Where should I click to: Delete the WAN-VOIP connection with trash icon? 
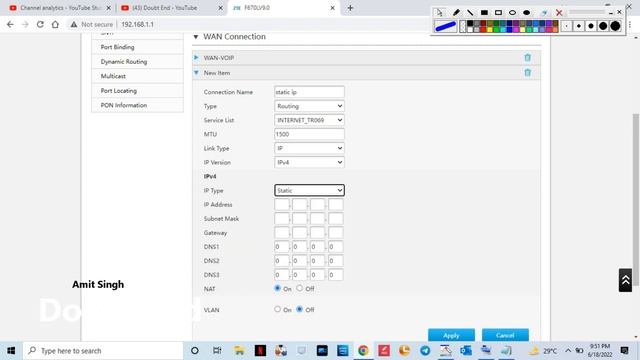pyautogui.click(x=527, y=58)
